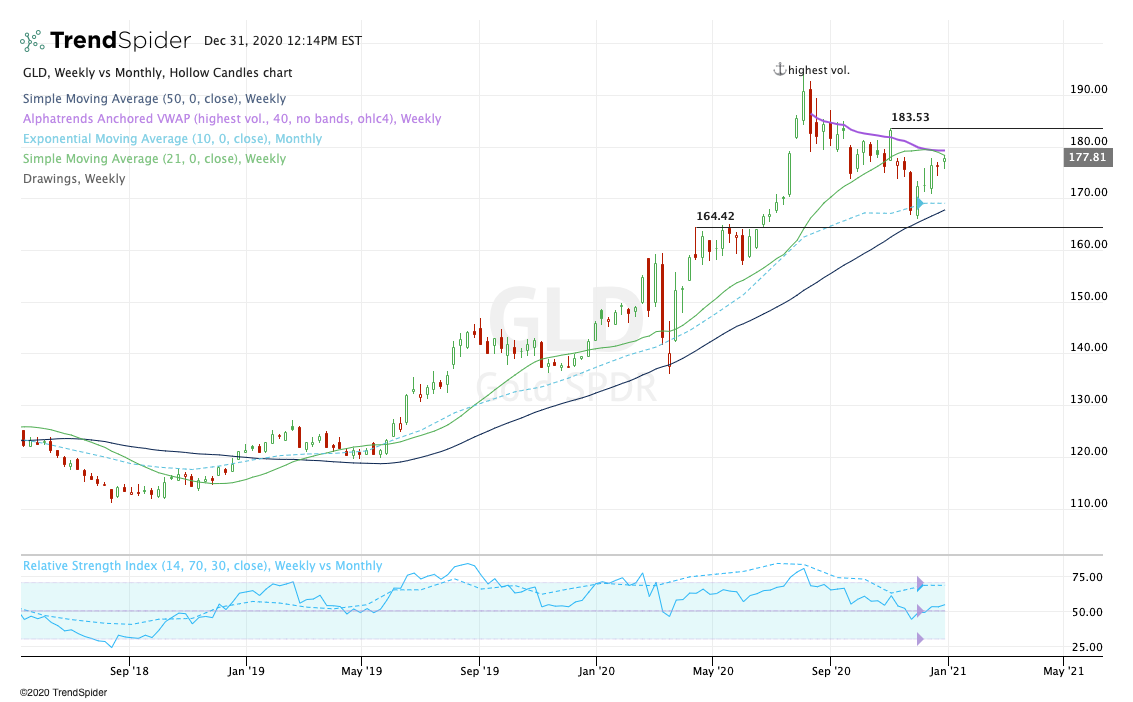
Task: Click the 120.00 price axis label
Action: tap(1088, 451)
